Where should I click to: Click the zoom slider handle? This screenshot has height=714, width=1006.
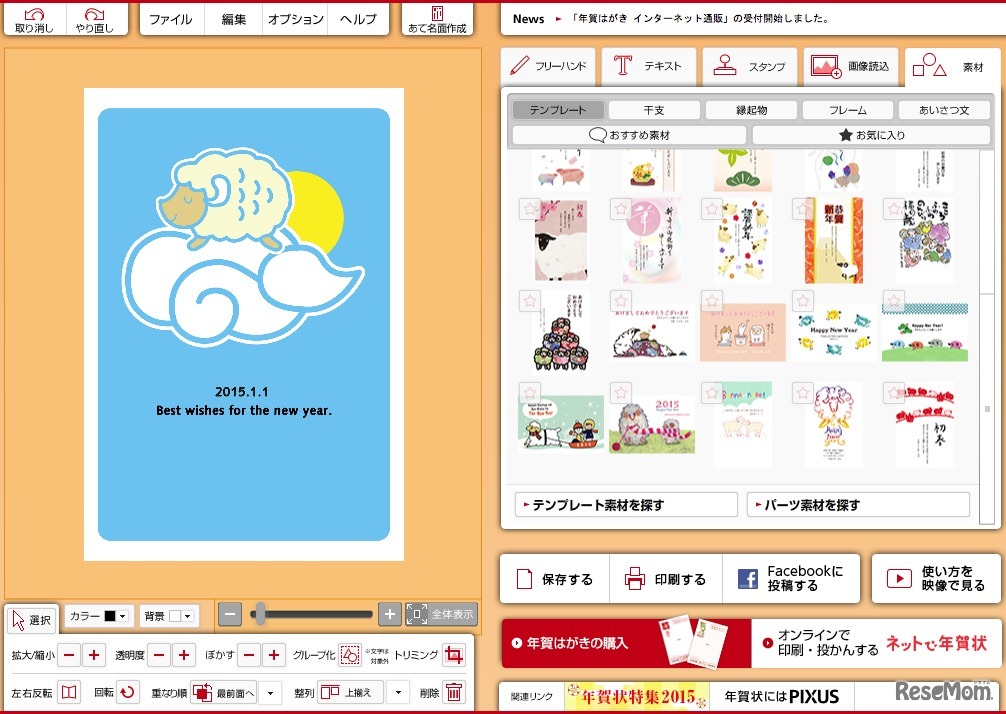click(259, 614)
